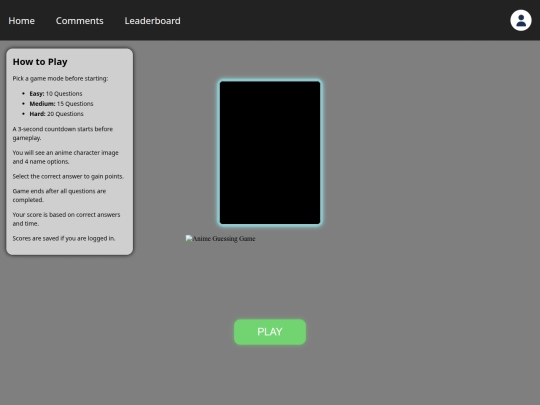Click 'Game ends after all questions' text
Viewport: 540px width, 405px height.
click(59, 195)
